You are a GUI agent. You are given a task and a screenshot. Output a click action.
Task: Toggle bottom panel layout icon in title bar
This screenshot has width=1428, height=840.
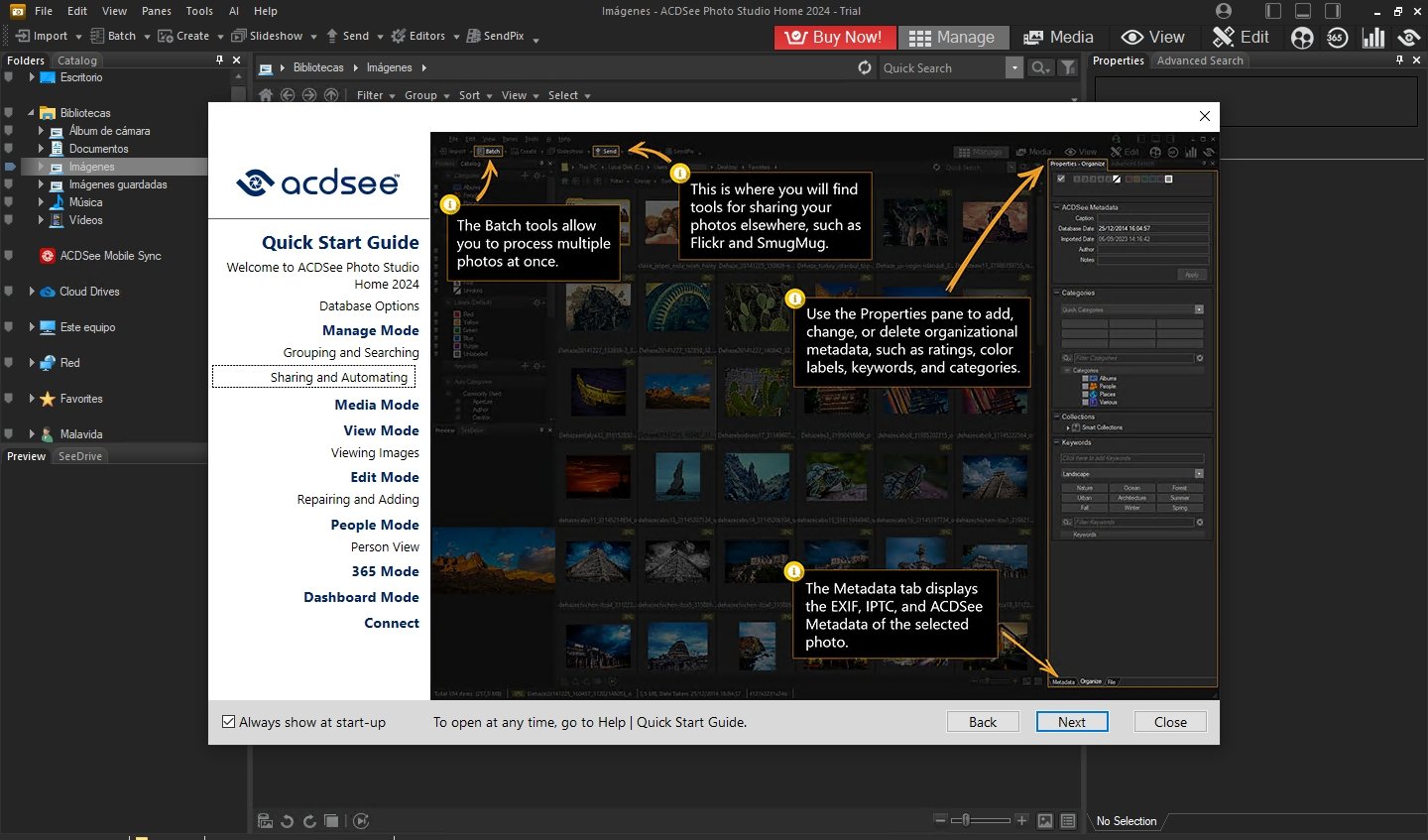tap(1303, 11)
